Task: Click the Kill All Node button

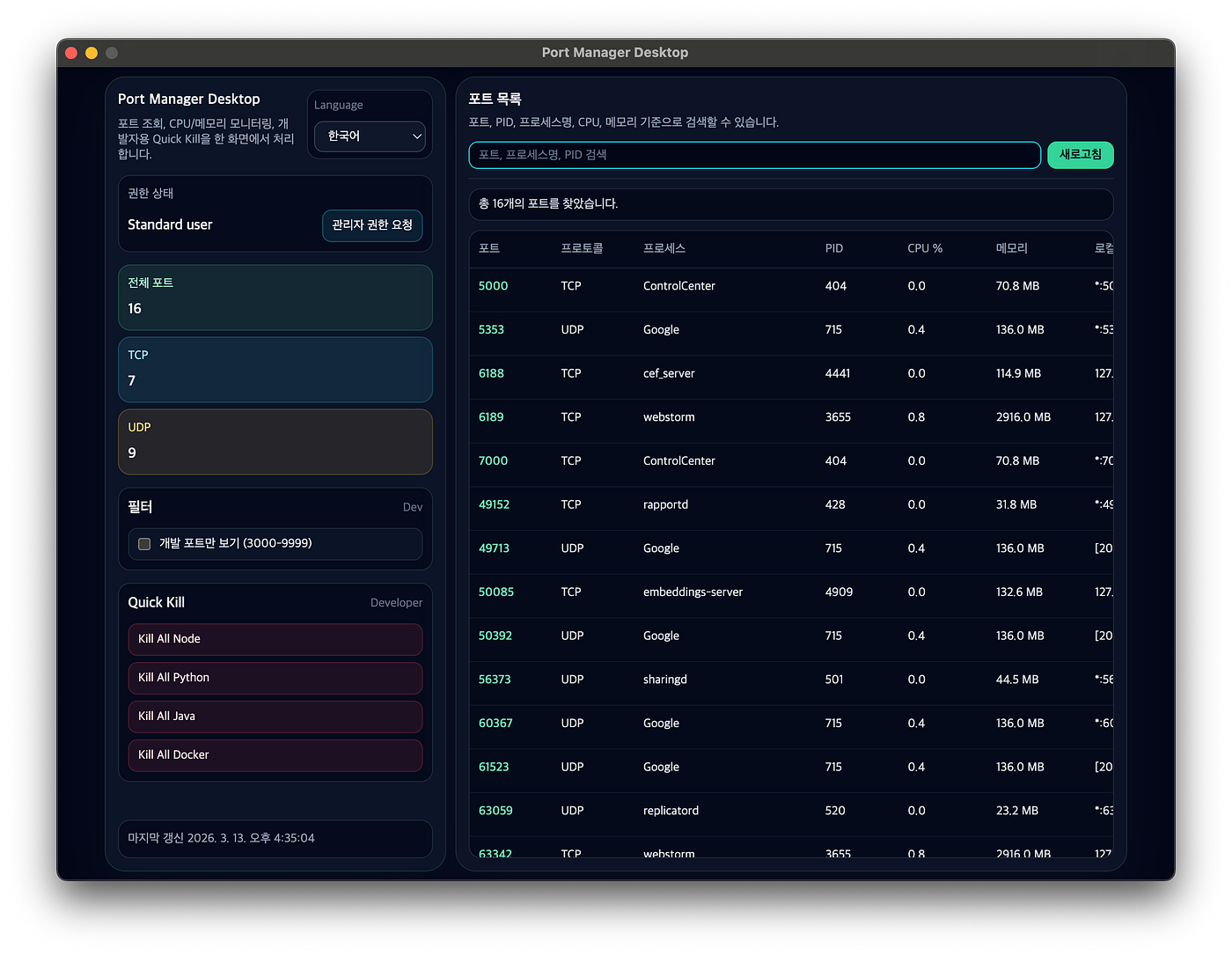Action: 275,639
